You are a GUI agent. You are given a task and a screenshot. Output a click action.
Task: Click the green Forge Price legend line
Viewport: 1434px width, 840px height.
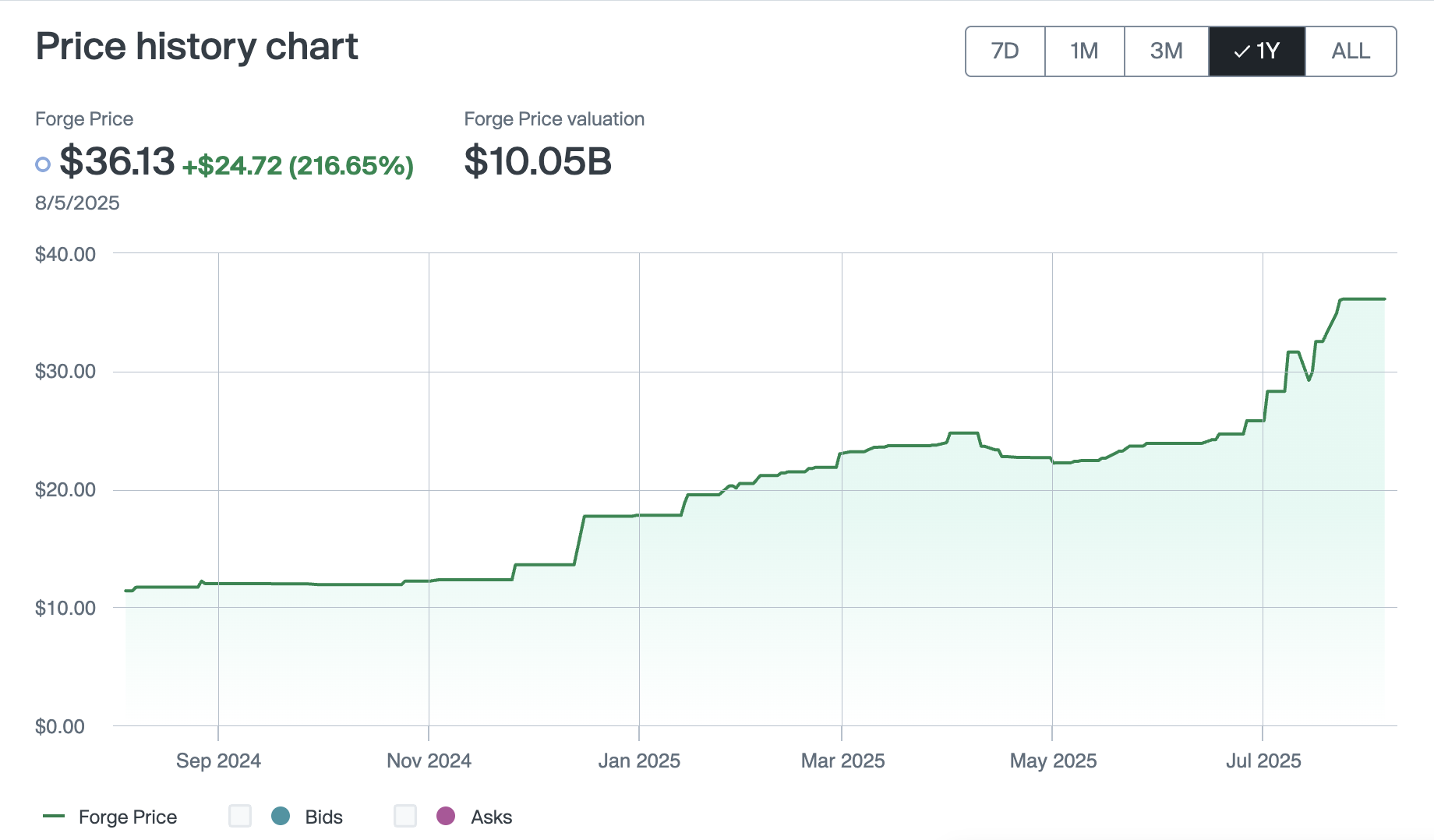53,817
